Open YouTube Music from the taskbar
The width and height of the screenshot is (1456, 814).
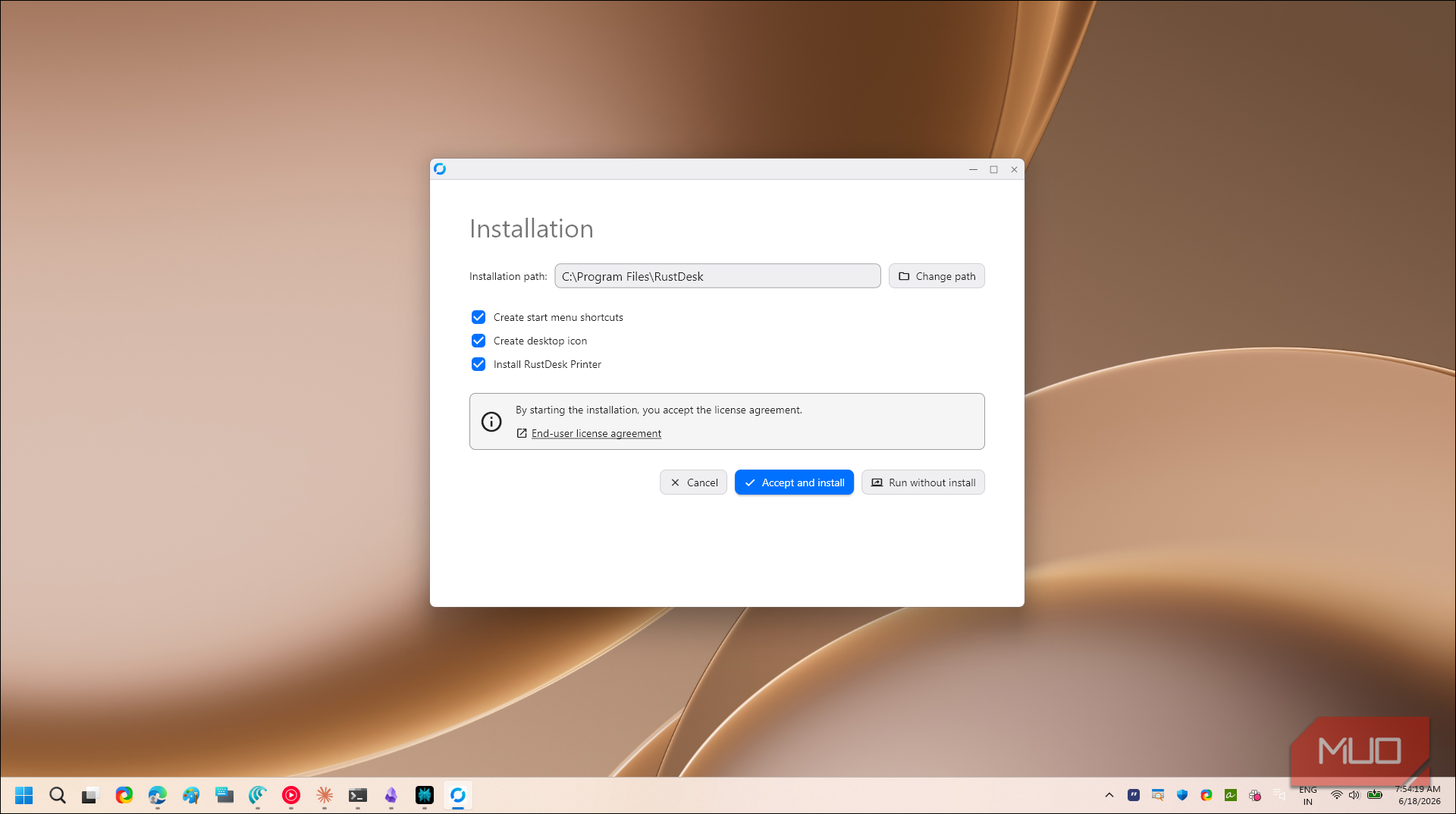291,795
